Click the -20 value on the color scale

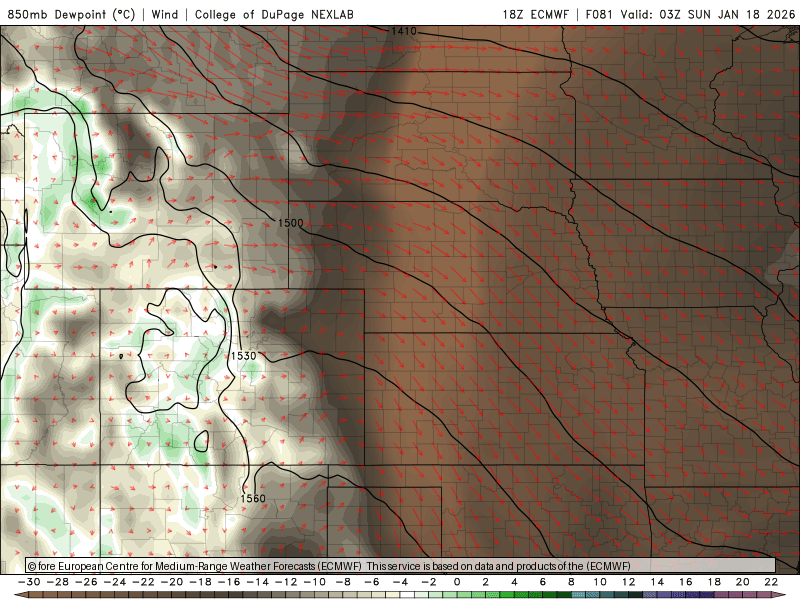172,582
